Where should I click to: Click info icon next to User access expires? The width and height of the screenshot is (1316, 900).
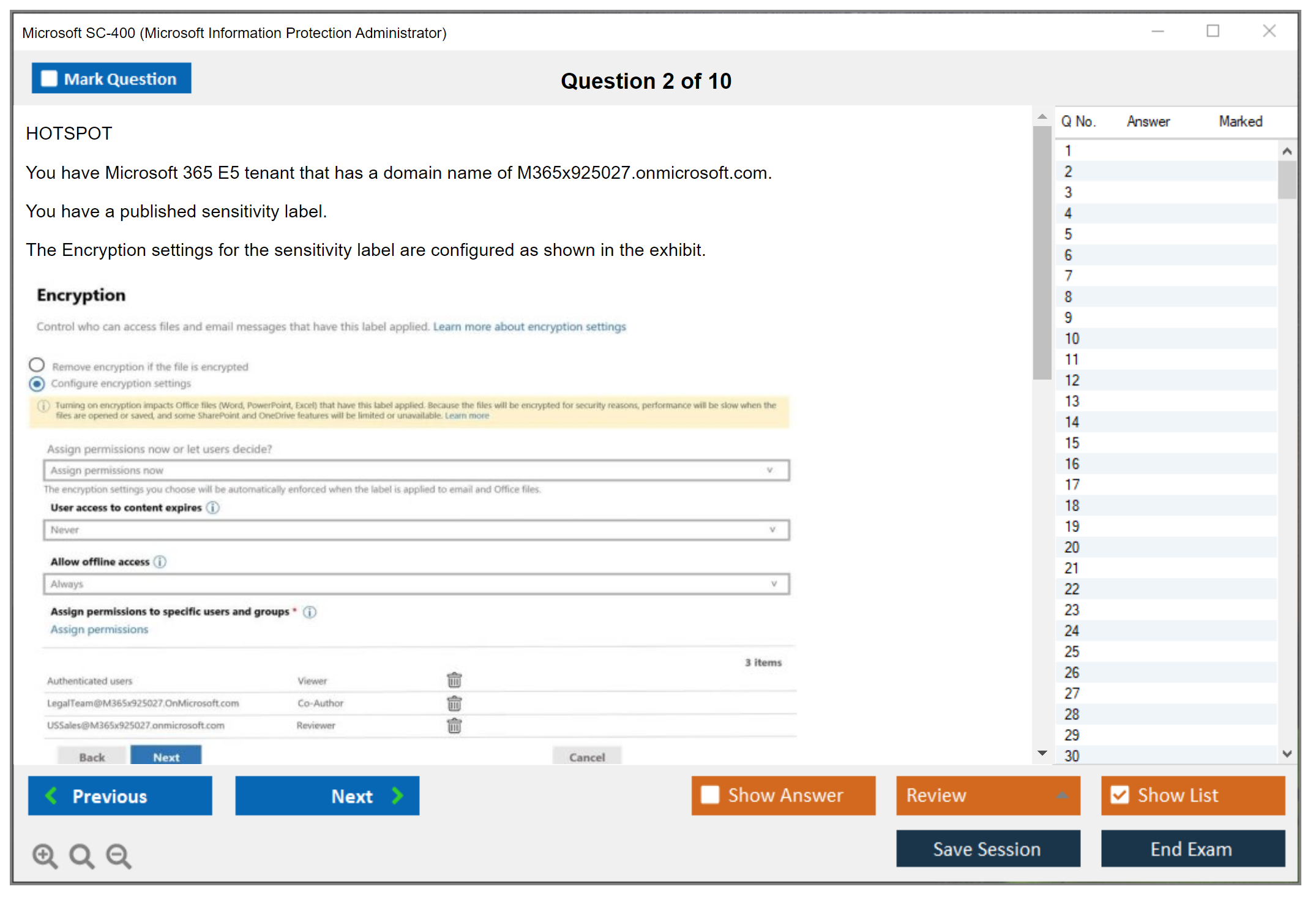[212, 508]
